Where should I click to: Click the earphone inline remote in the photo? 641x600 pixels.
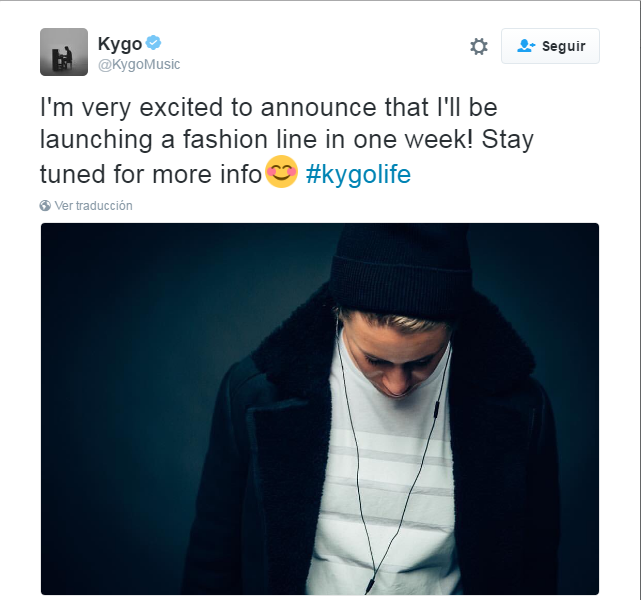[x=436, y=409]
